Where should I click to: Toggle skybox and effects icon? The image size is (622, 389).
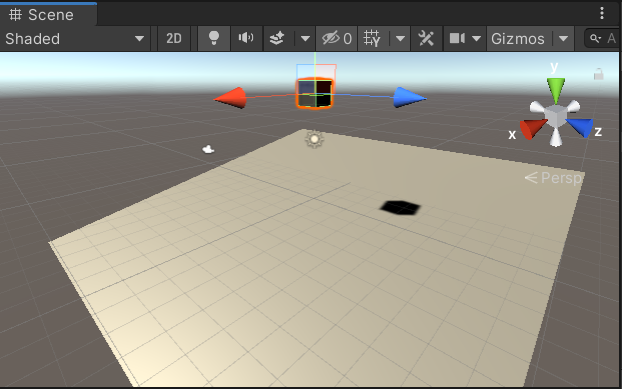pos(277,39)
